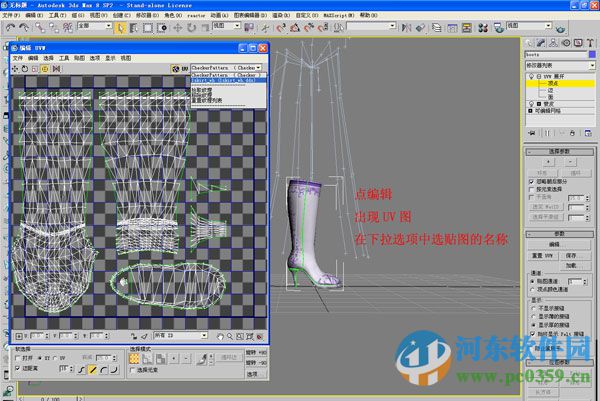Viewport: 600px width, 401px height.
Task: Select the Select and Link tool
Action: click(40, 28)
